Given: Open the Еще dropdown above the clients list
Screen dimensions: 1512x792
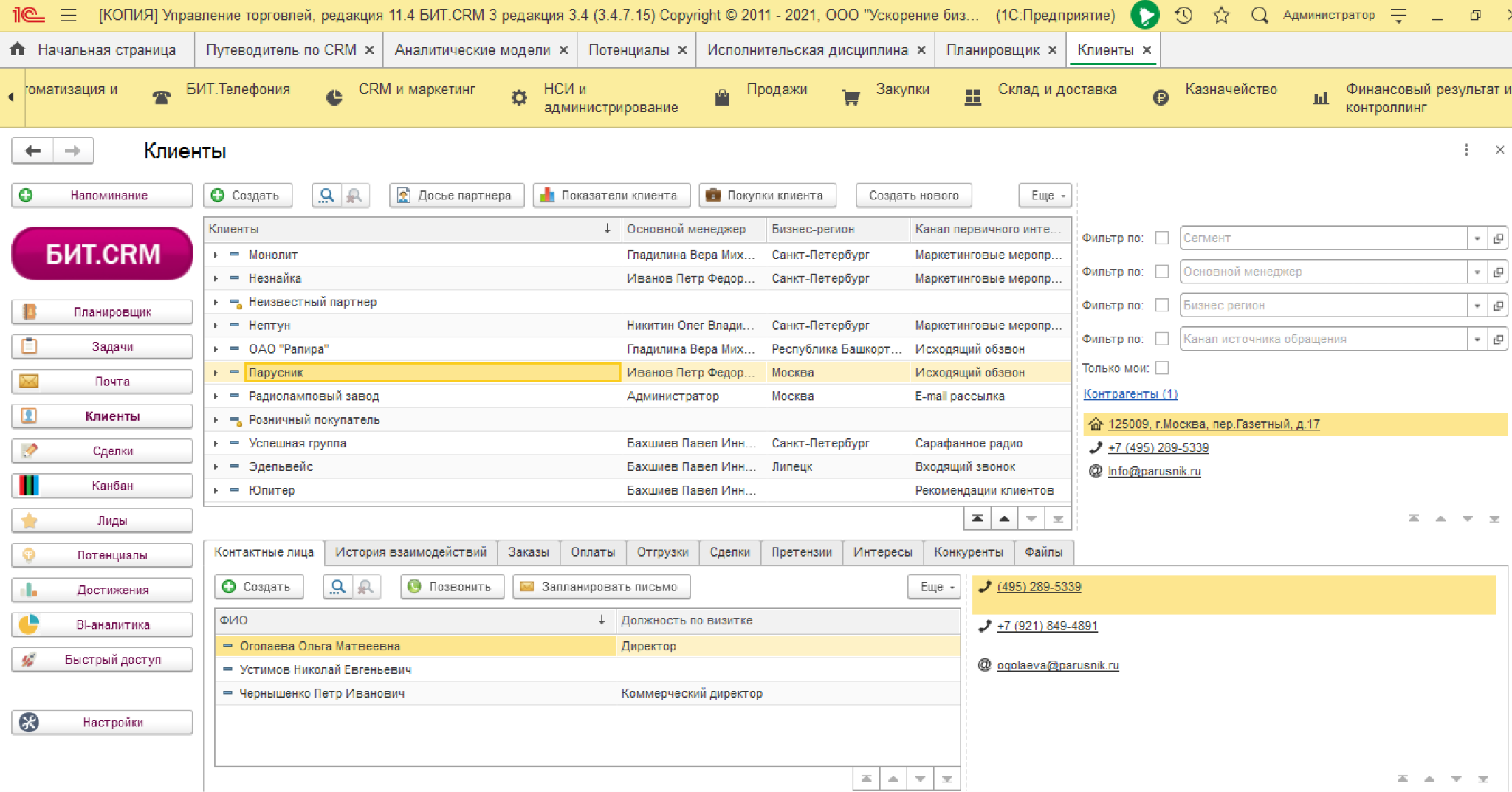Looking at the screenshot, I should 1046,196.
